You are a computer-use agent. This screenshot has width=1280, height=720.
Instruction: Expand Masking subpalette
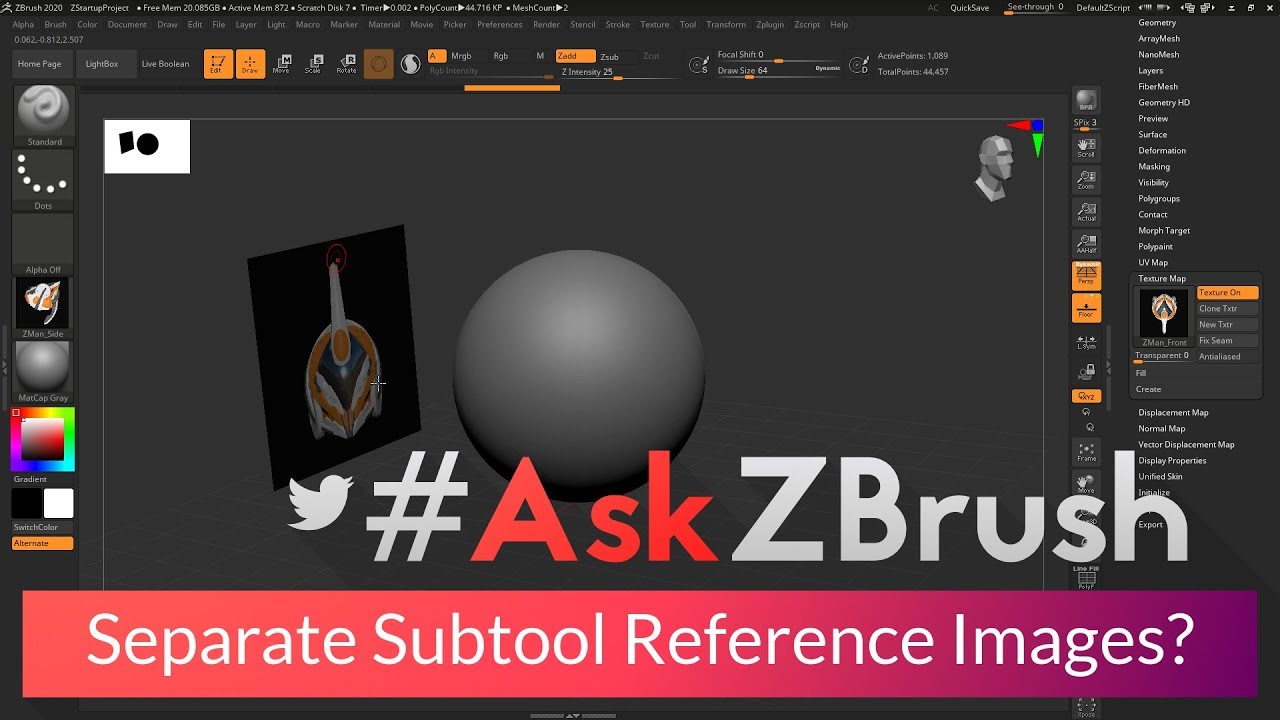pos(1154,166)
